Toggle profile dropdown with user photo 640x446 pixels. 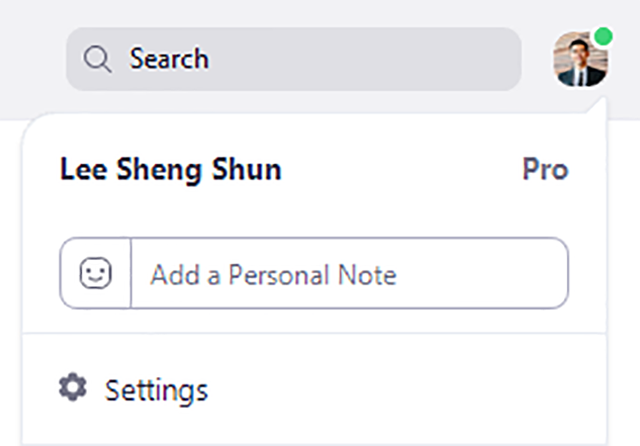pos(580,60)
